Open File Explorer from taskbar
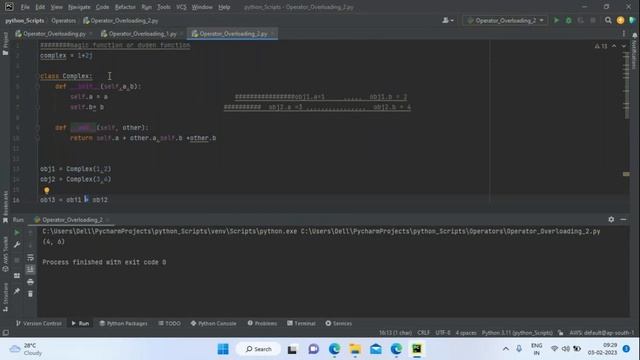Image resolution: width=640 pixels, height=360 pixels. (x=355, y=349)
